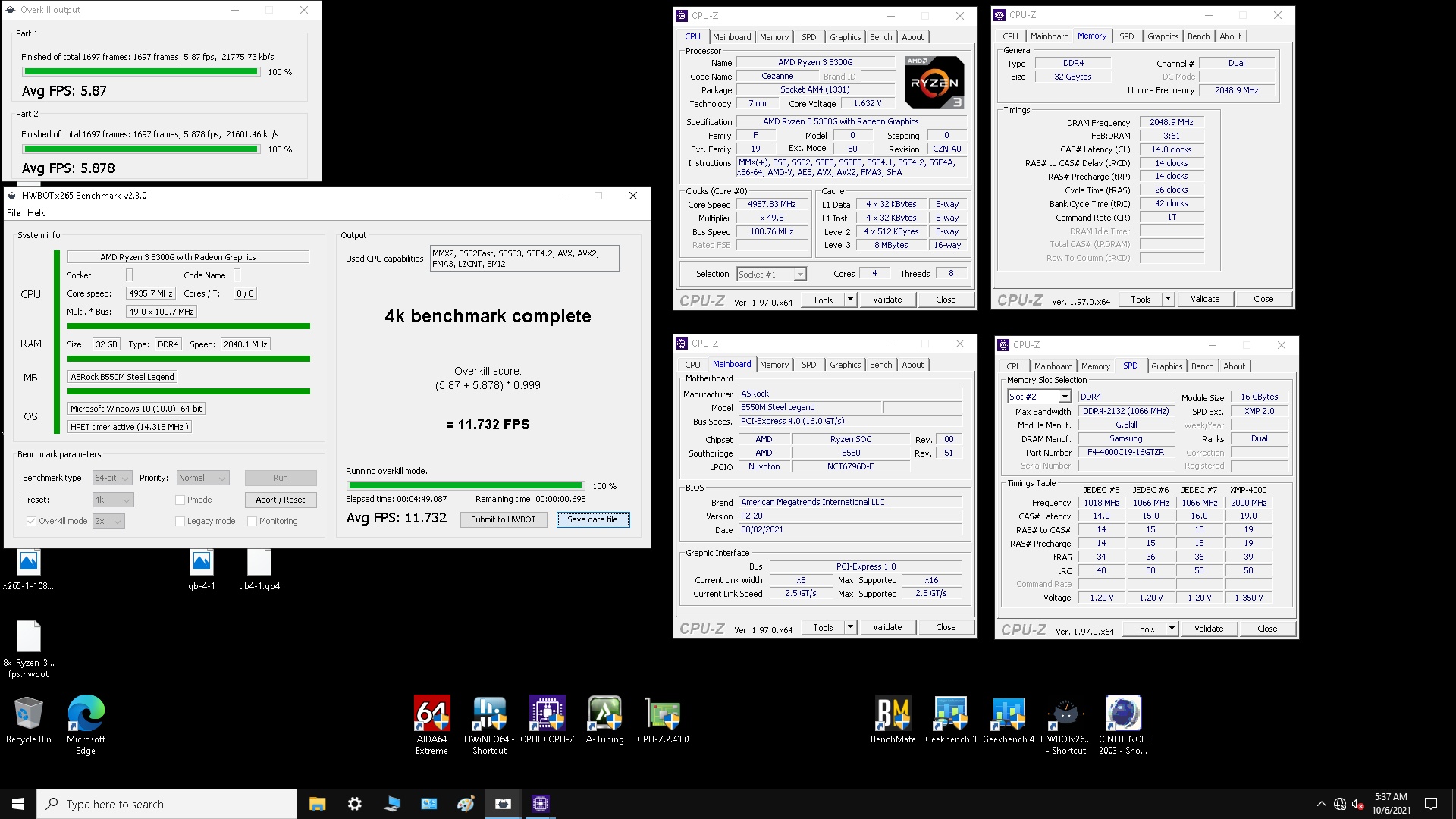Switch to Graphics tab in Mainboard window

tap(845, 365)
